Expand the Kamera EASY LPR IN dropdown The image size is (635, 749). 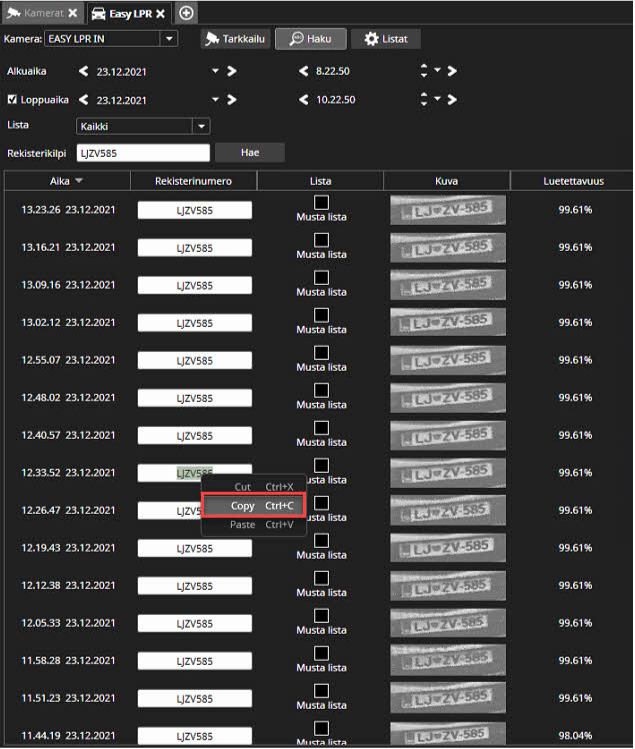(x=169, y=39)
